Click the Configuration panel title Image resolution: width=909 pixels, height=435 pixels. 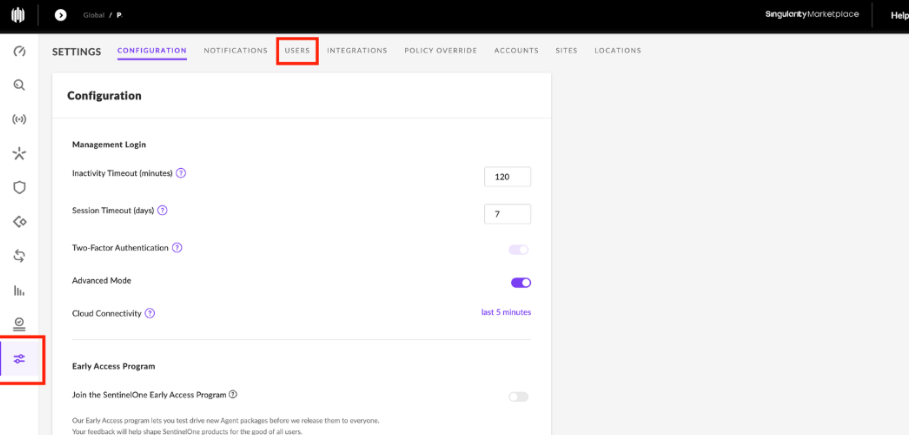104,96
